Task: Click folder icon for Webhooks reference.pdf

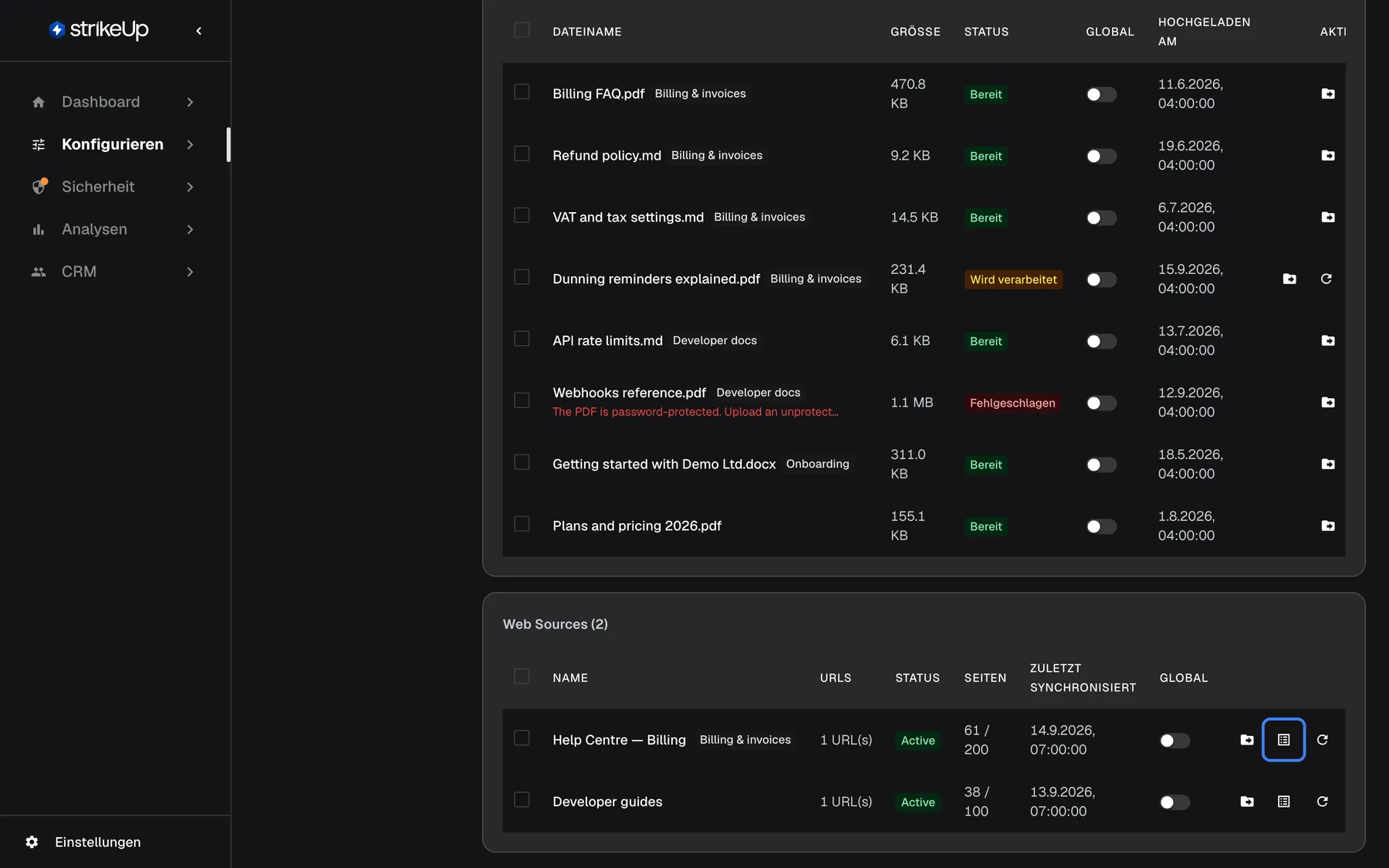Action: point(1327,402)
